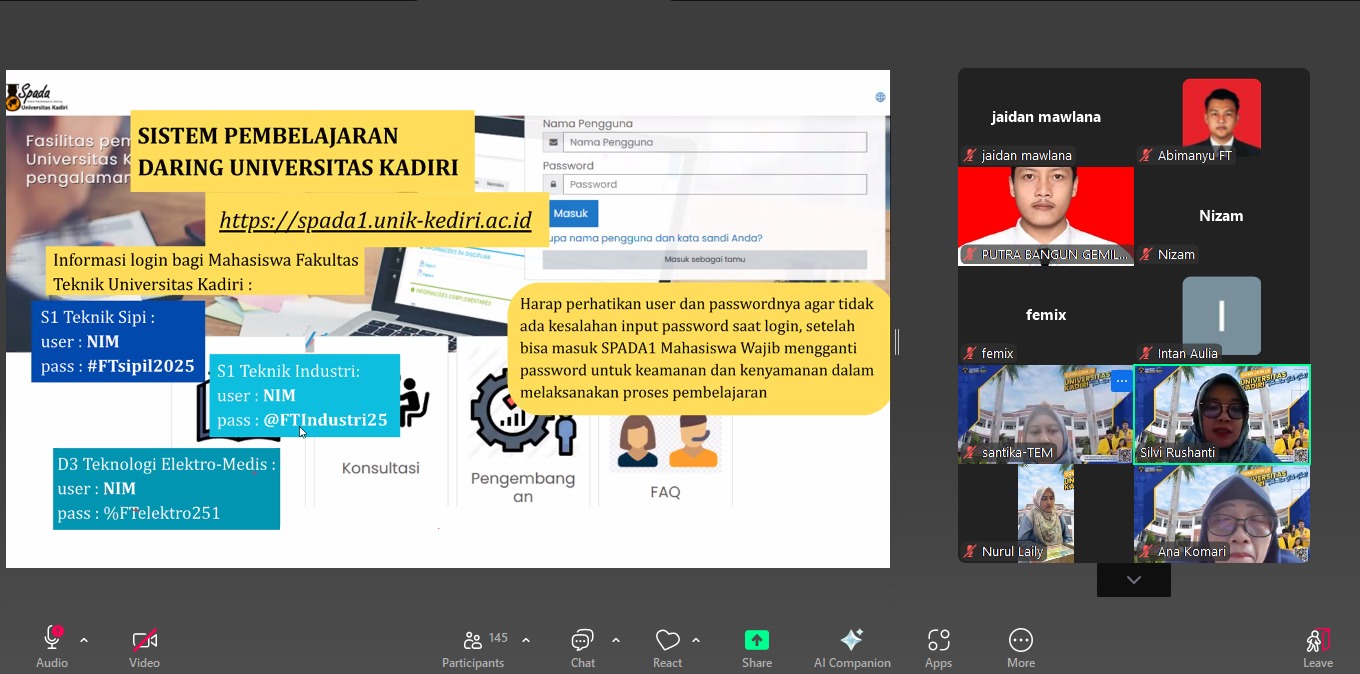Select Ana Komari's video tile
Screen dimensions: 1360x674
pyautogui.click(x=1221, y=513)
